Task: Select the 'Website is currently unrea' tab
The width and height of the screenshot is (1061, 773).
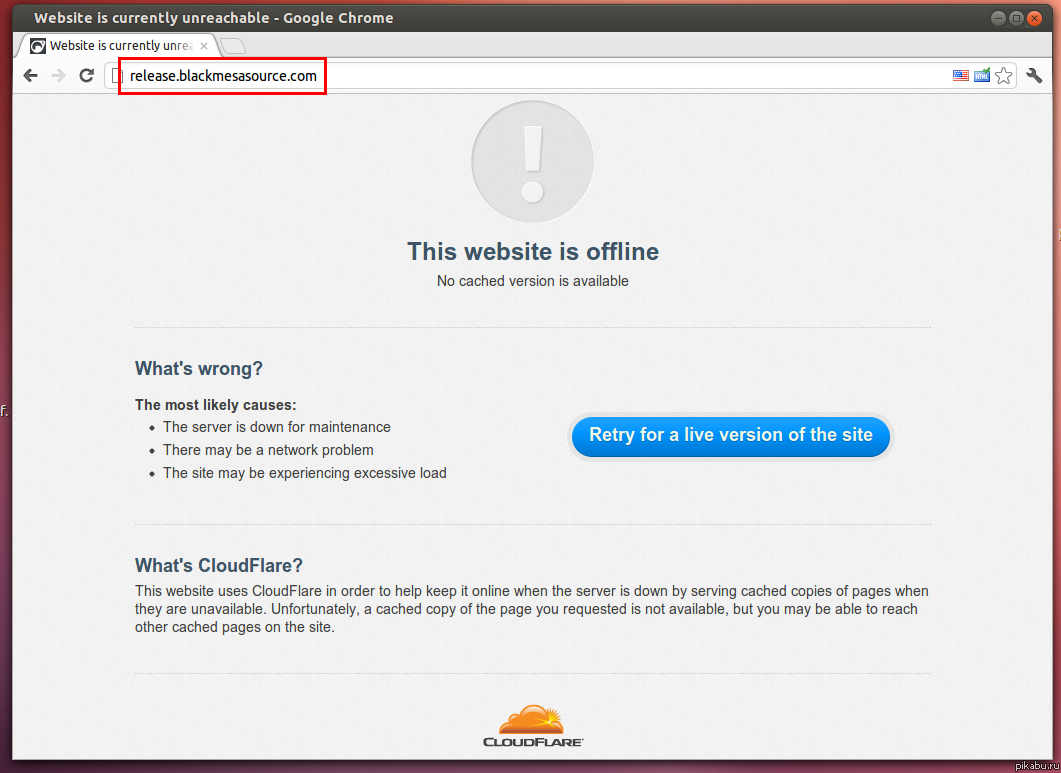Action: coord(118,45)
